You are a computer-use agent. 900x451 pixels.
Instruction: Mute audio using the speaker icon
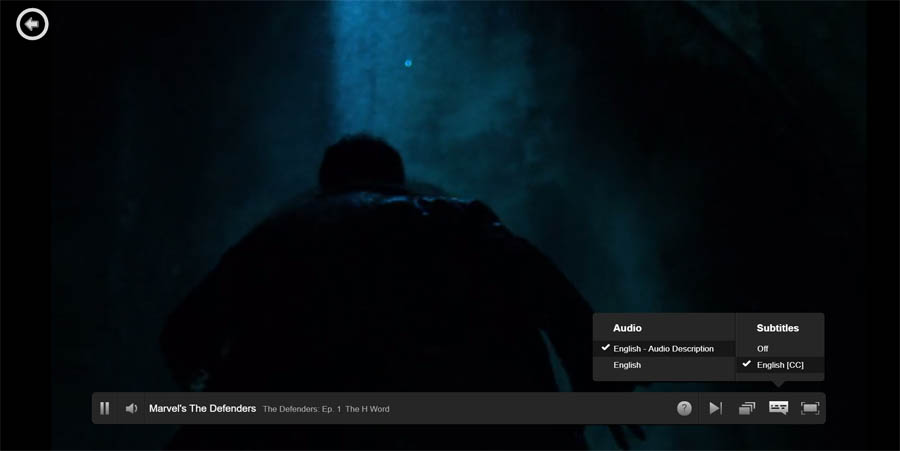(131, 409)
